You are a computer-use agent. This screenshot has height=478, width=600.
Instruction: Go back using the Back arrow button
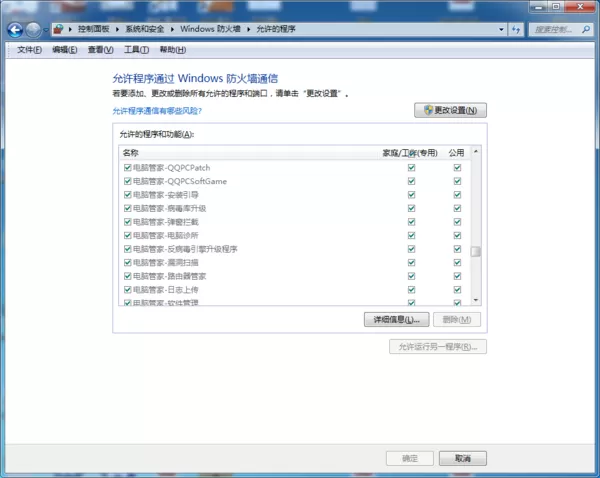[15, 30]
